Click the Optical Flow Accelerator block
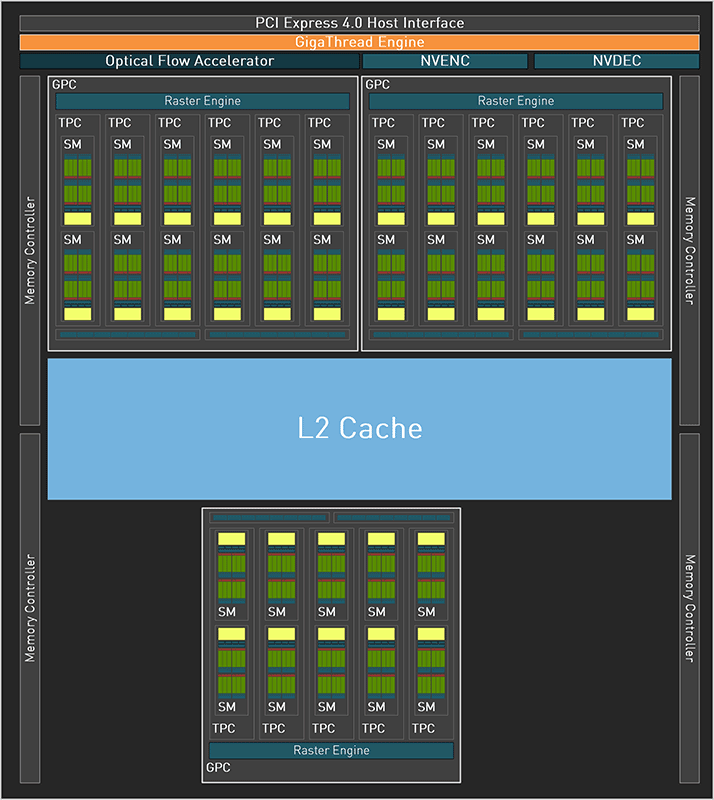The height and width of the screenshot is (800, 714). pos(189,61)
